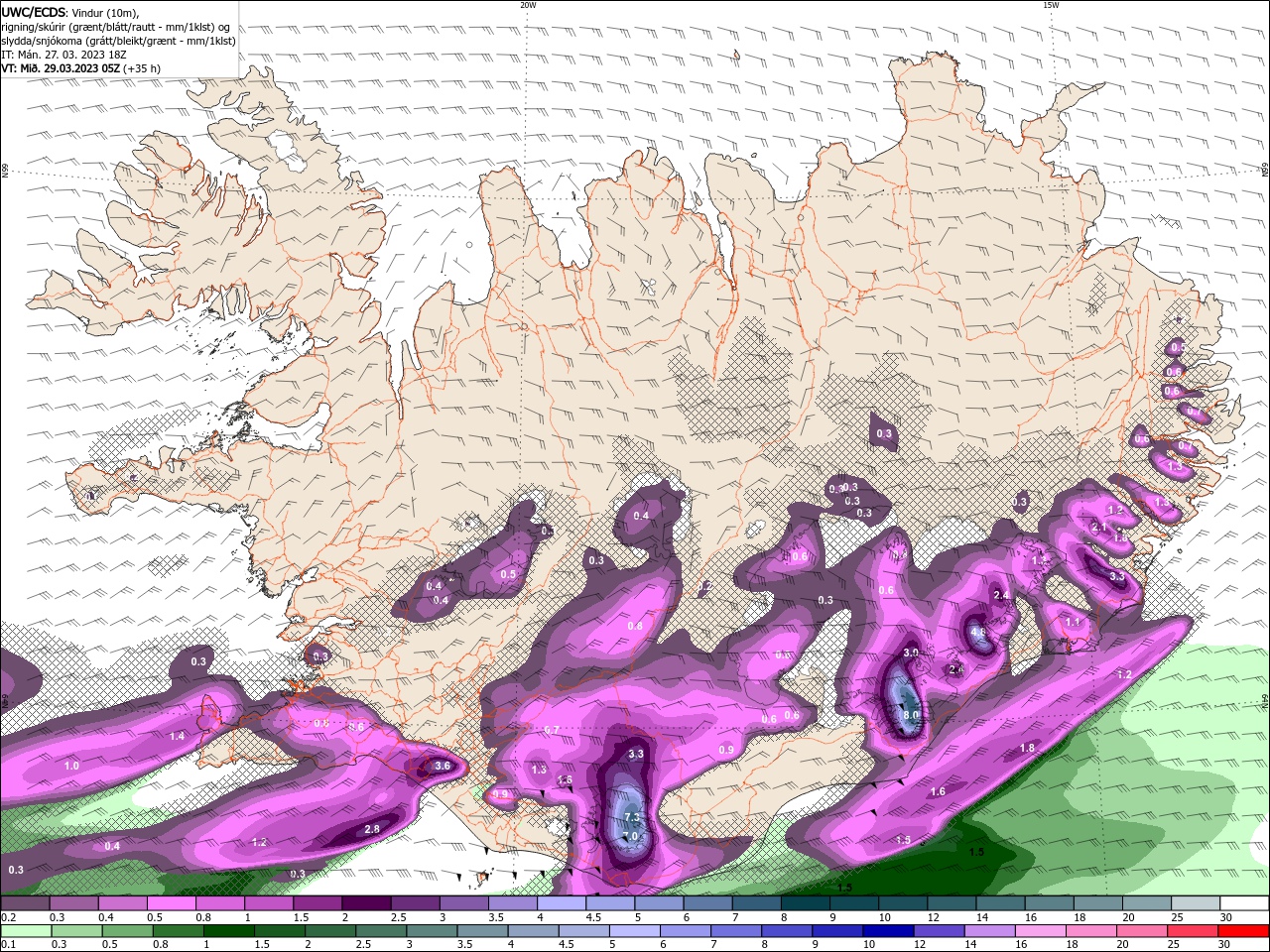Click the 1.1 value near the southeast coast
Viewport: 1270px width, 952px height.
pos(1073,622)
